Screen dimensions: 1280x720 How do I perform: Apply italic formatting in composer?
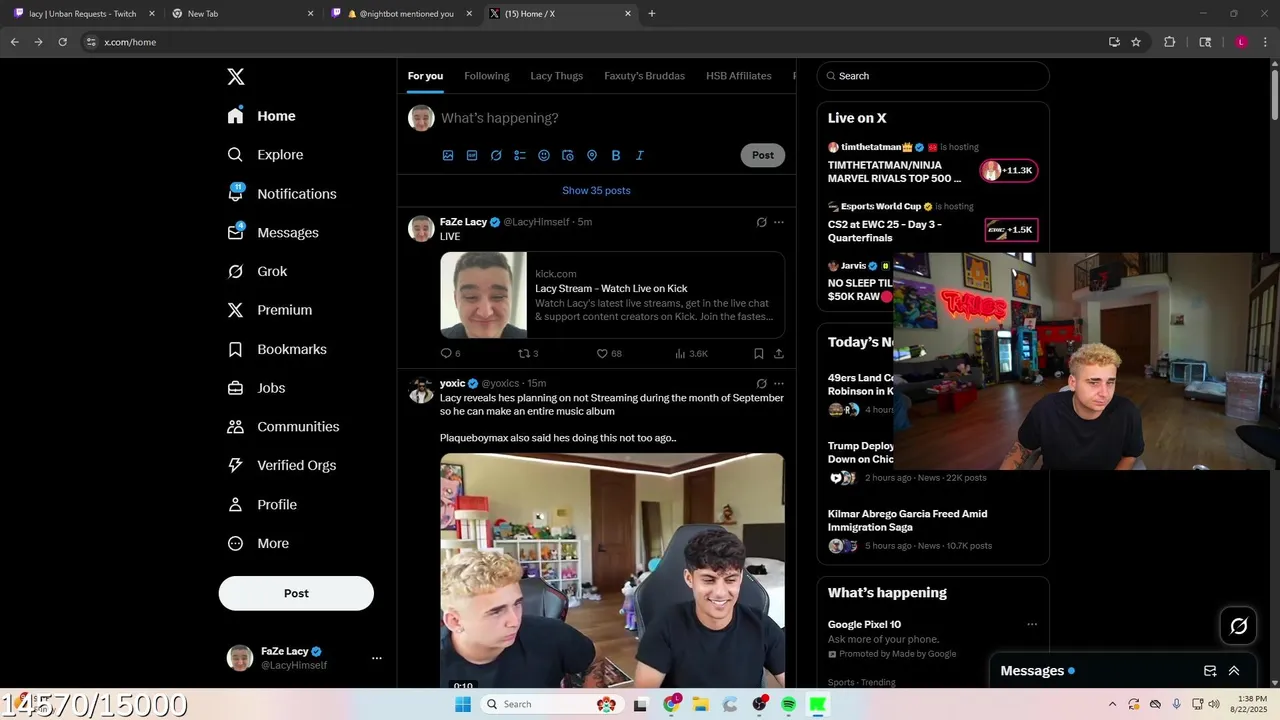click(640, 155)
